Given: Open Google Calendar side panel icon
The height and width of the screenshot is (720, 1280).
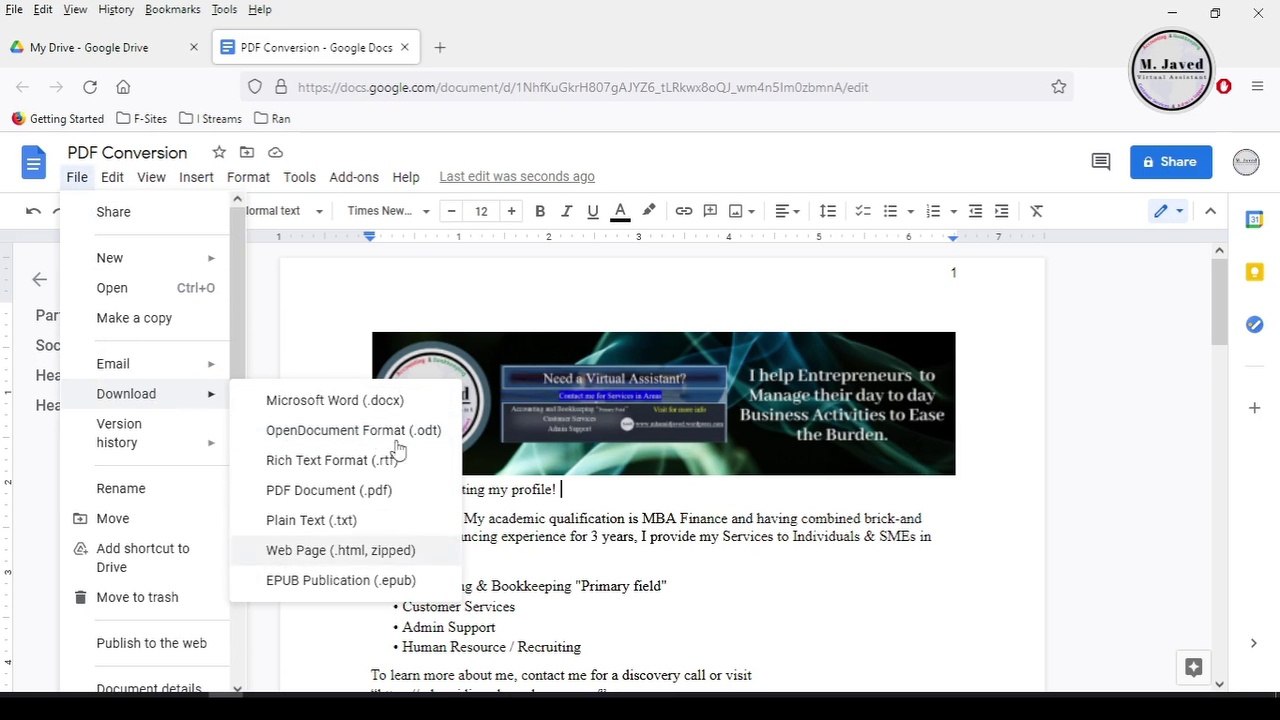Looking at the screenshot, I should [1254, 220].
